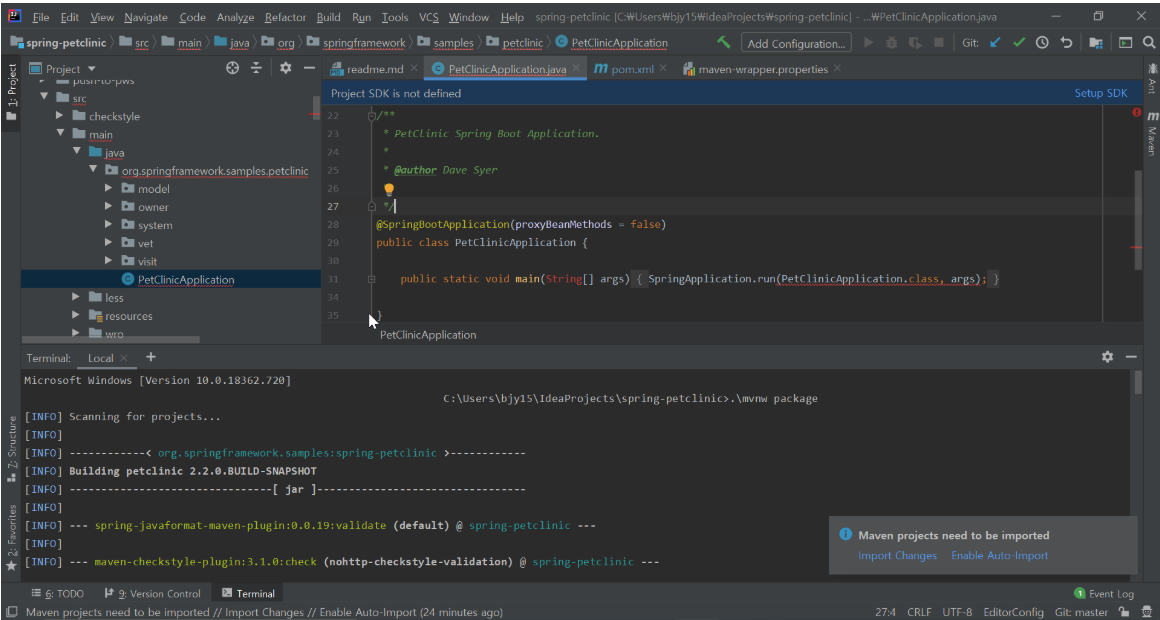The width and height of the screenshot is (1160, 620).
Task: Toggle the Structure tool window button
Action: tap(11, 449)
